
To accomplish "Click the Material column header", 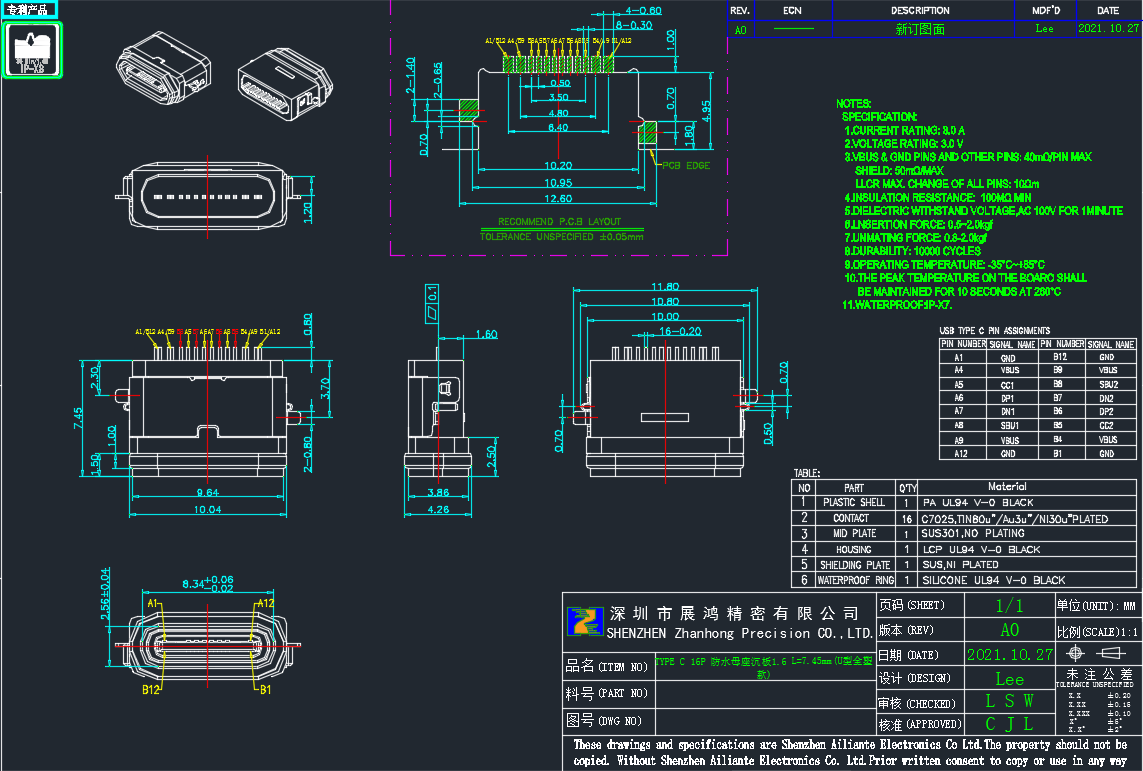I will [x=1007, y=486].
